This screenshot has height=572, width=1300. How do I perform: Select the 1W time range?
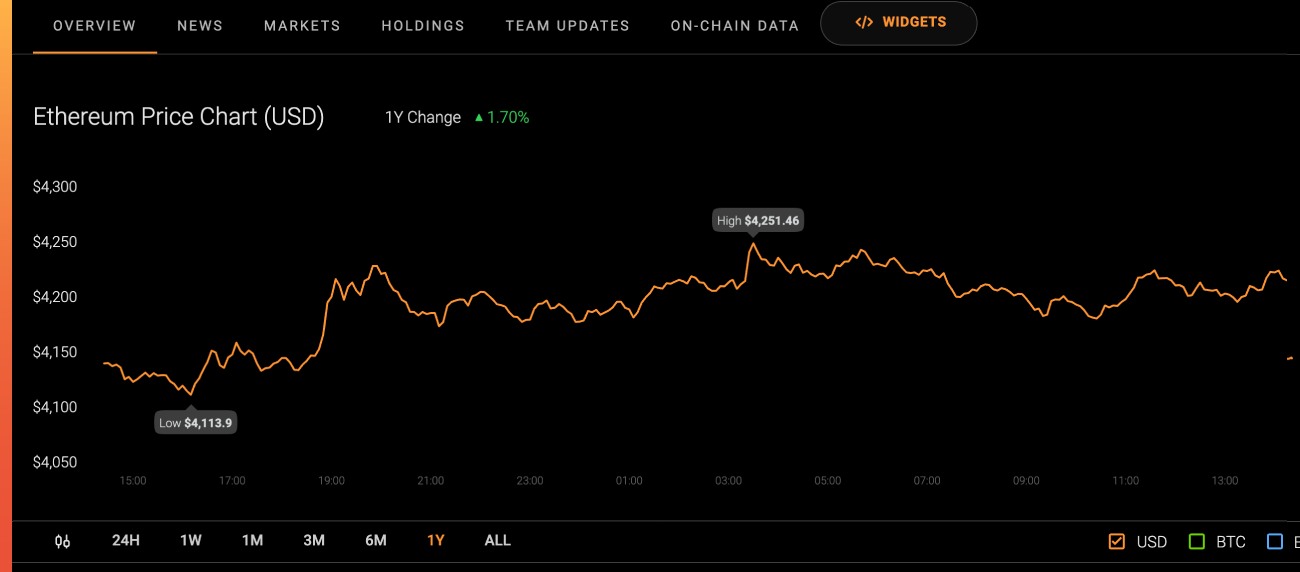pyautogui.click(x=191, y=541)
